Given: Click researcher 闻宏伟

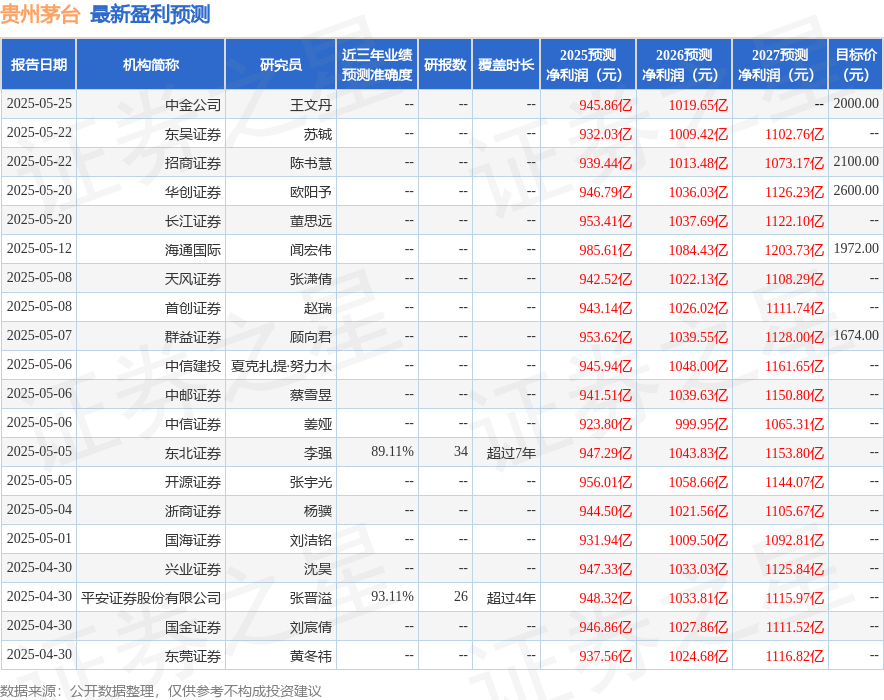Looking at the screenshot, I should 311,250.
